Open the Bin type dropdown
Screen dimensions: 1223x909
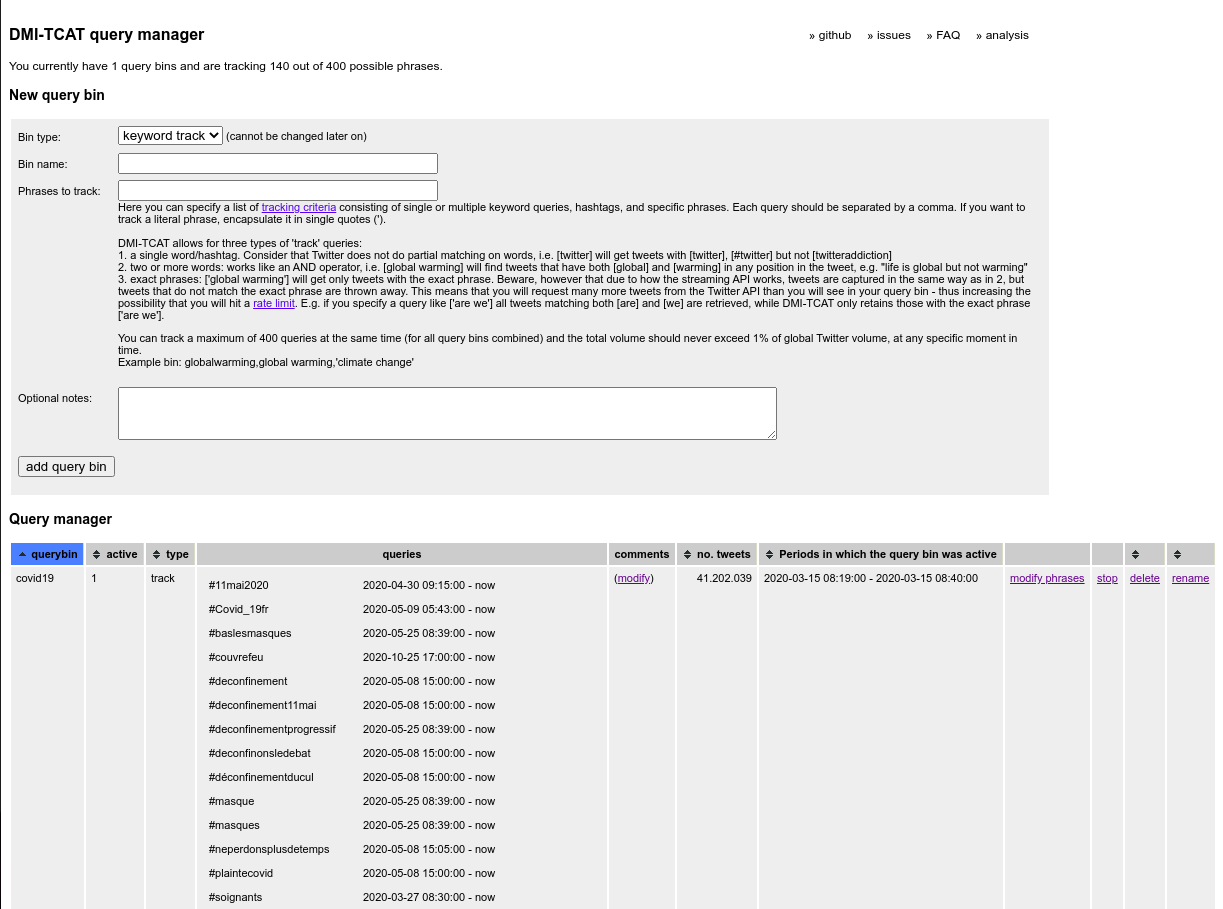(170, 135)
